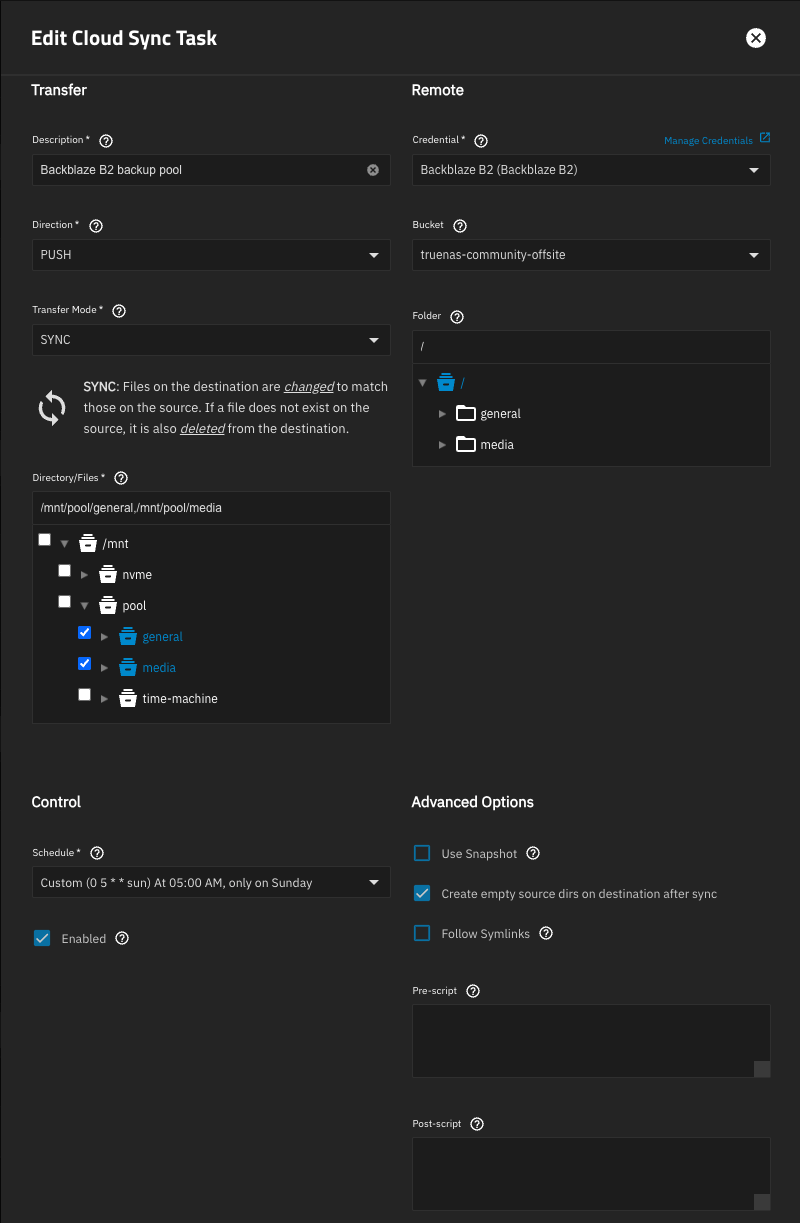Toggle the Enabled checkbox
Screen dimensions: 800x1223
42,938
